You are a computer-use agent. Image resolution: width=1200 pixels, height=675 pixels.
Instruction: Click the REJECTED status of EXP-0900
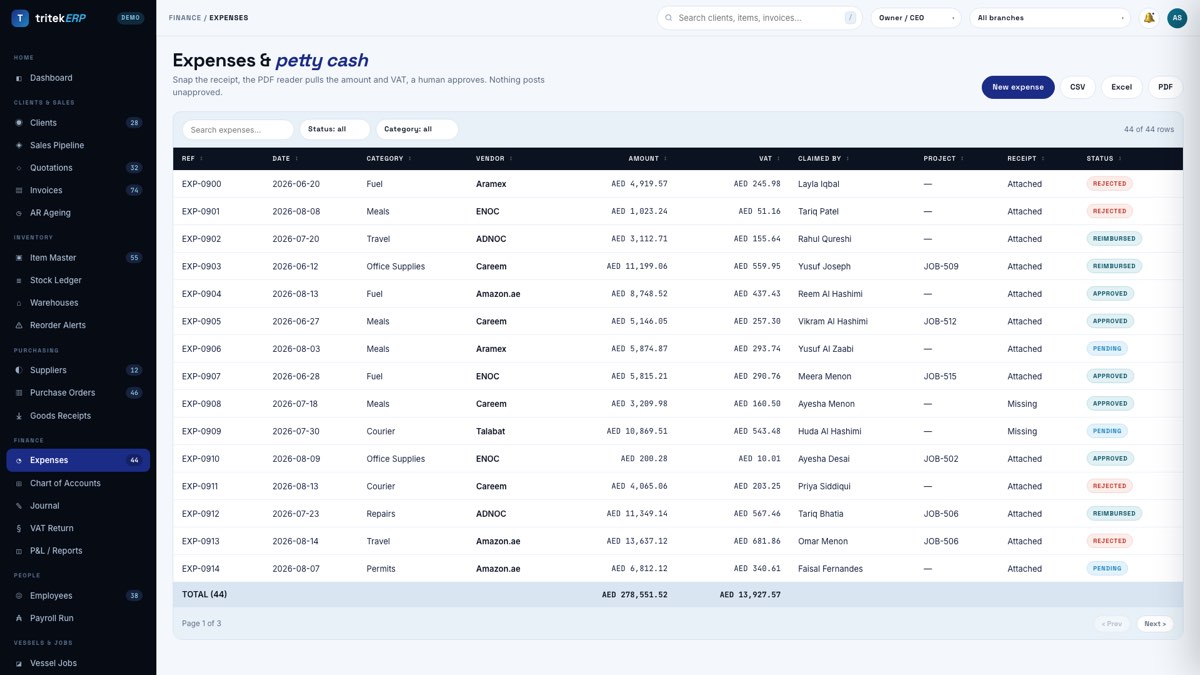coord(1110,184)
